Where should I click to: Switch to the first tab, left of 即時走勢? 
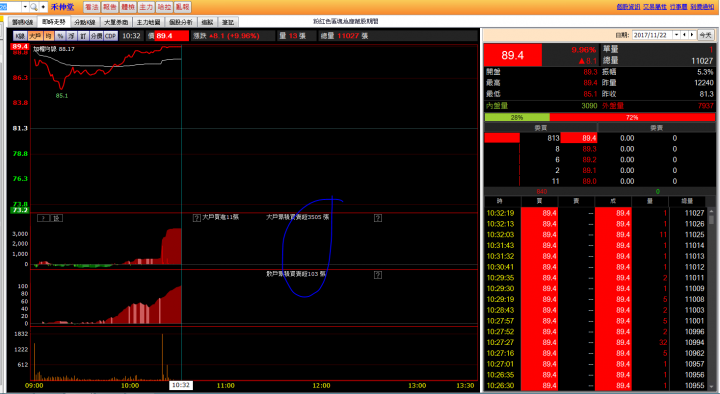(22, 22)
